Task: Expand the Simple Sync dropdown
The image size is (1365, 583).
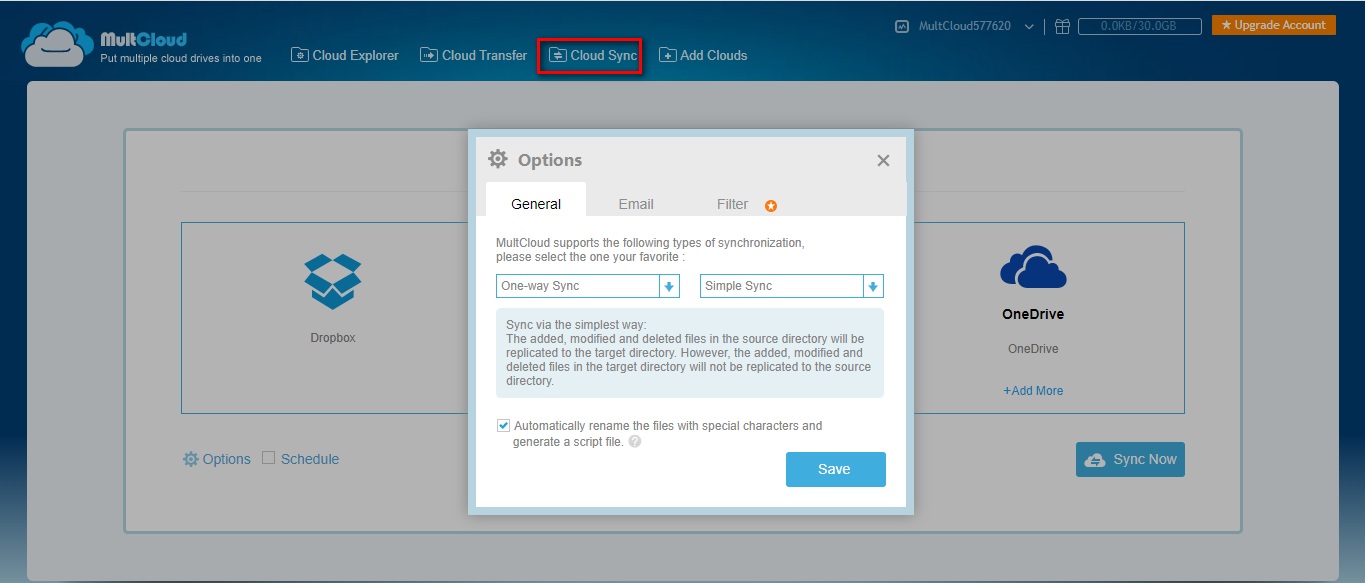Action: click(x=873, y=287)
